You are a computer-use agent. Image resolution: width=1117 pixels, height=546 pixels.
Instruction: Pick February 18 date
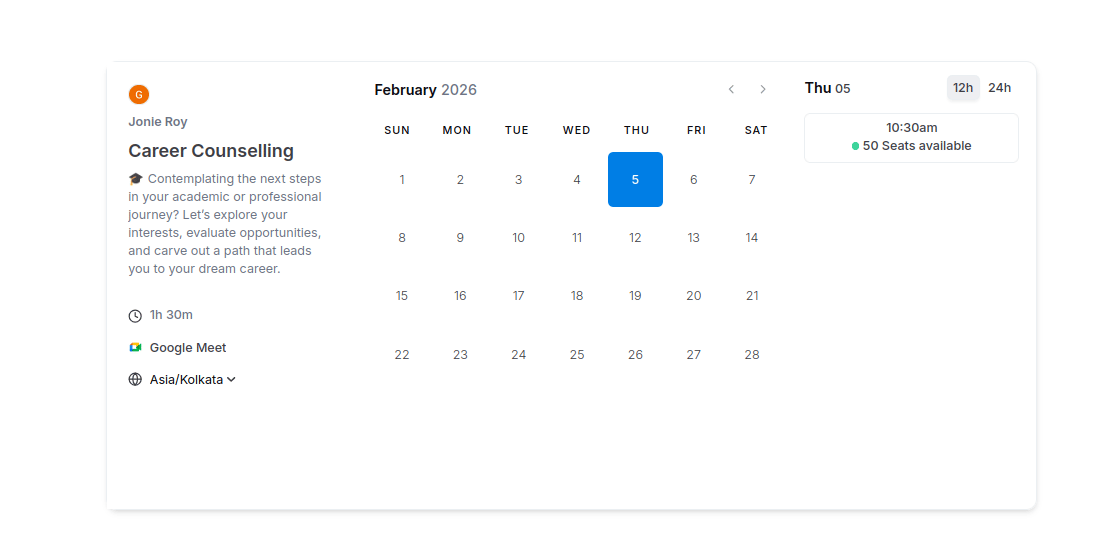(577, 296)
